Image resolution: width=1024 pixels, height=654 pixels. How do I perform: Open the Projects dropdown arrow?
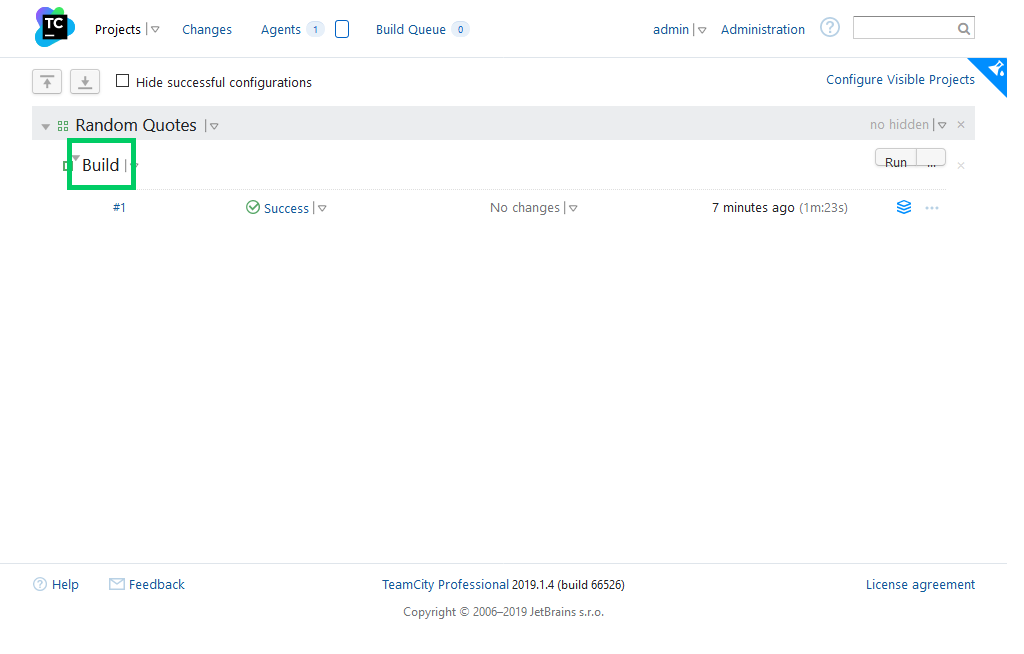click(155, 29)
